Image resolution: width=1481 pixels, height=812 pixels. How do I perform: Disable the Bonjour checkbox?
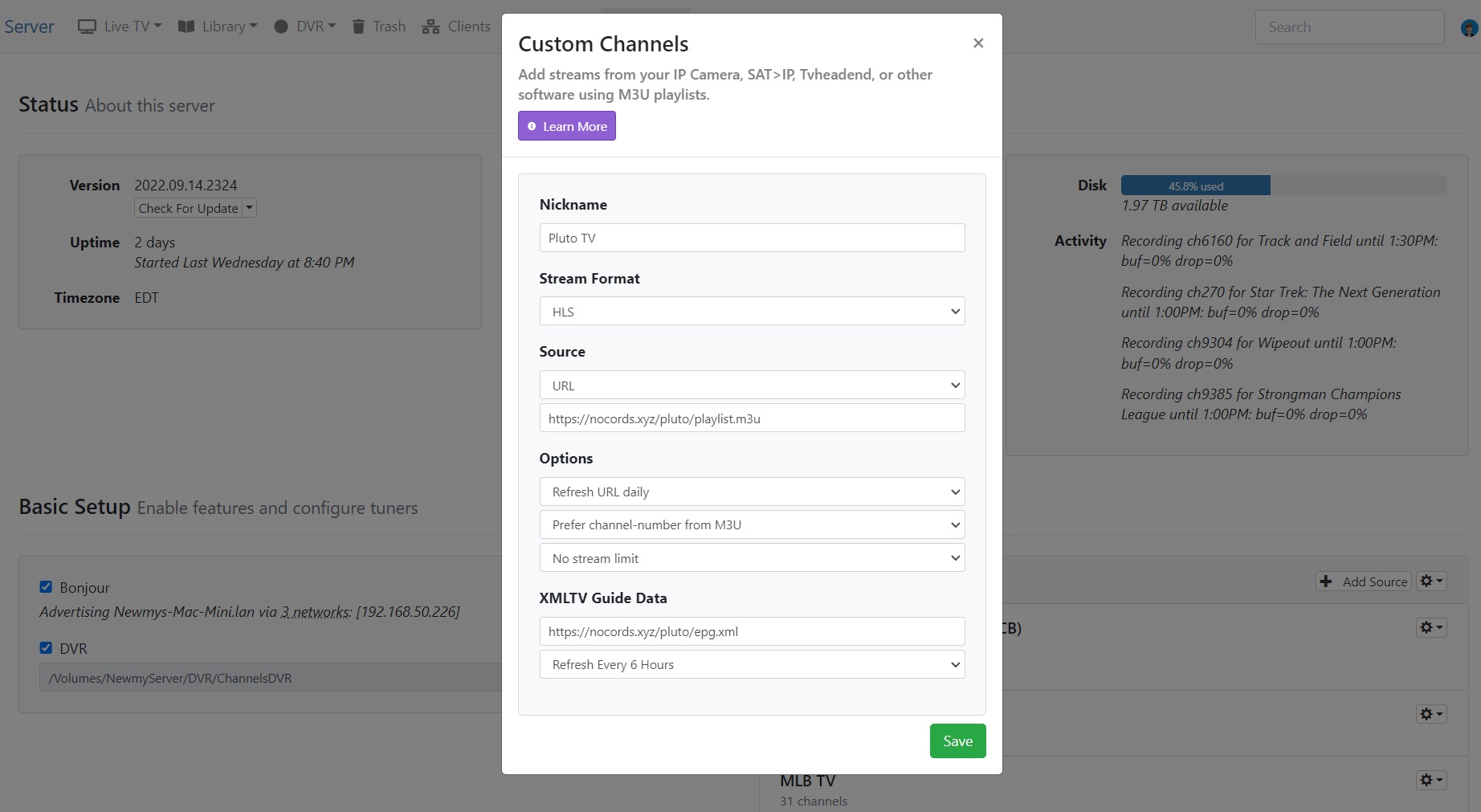(46, 586)
